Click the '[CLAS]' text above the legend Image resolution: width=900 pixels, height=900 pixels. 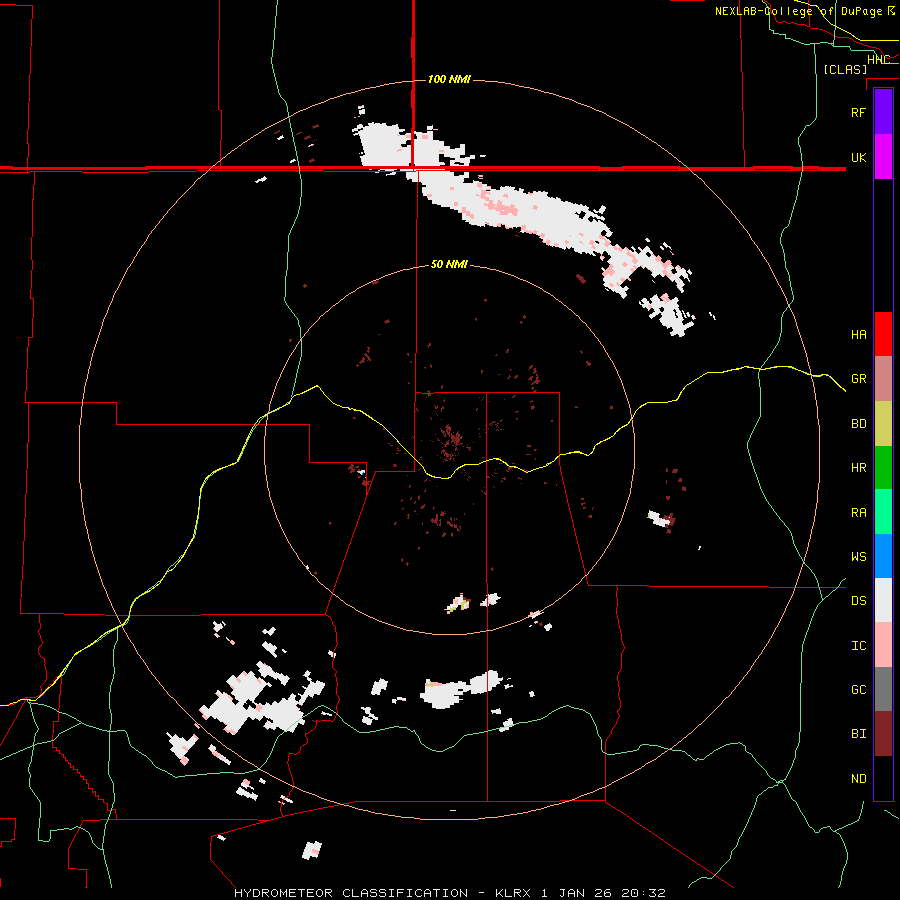pos(845,70)
